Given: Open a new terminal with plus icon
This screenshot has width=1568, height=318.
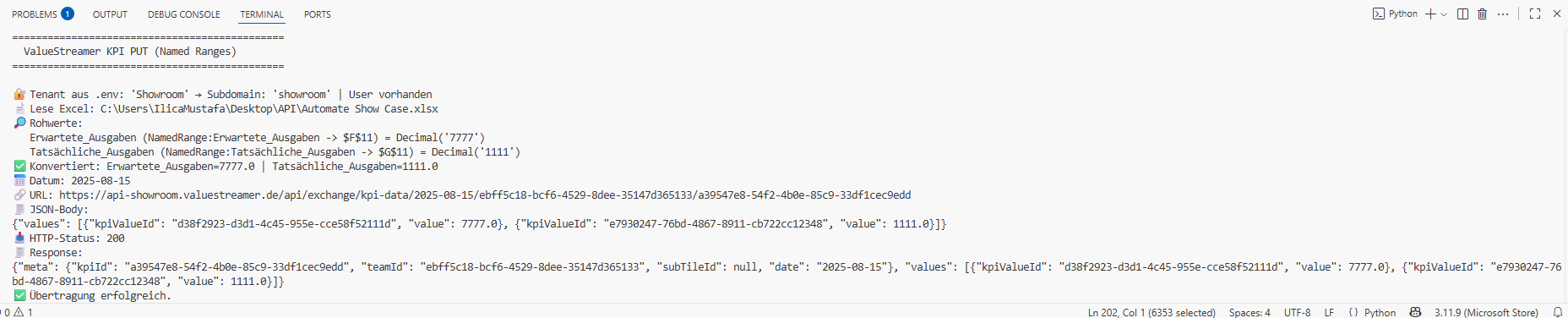Looking at the screenshot, I should pyautogui.click(x=1430, y=14).
